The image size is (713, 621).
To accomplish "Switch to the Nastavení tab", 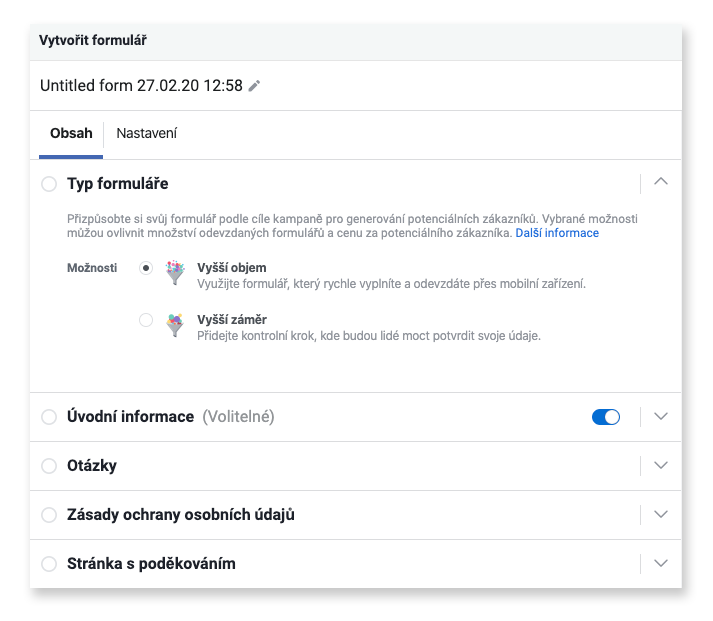I will click(x=146, y=133).
